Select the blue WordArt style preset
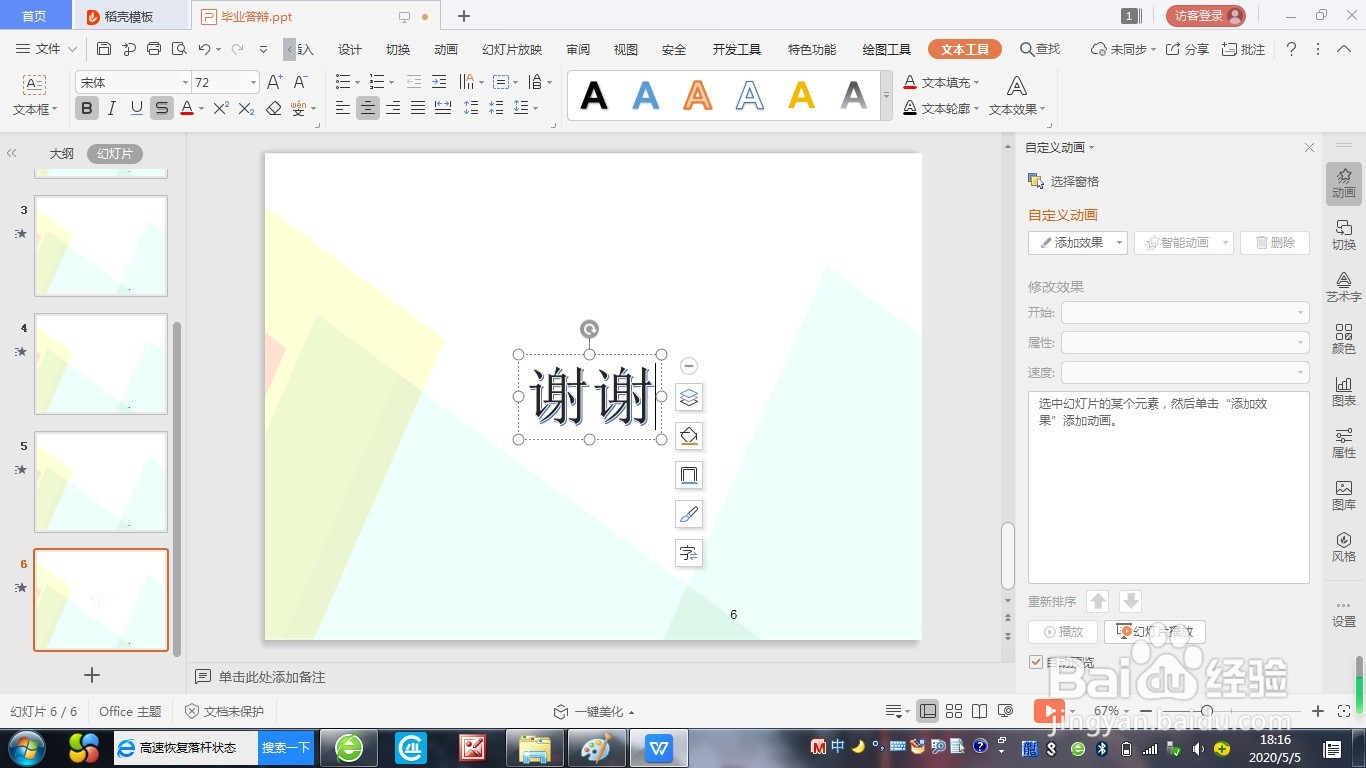This screenshot has width=1366, height=768. pyautogui.click(x=646, y=96)
